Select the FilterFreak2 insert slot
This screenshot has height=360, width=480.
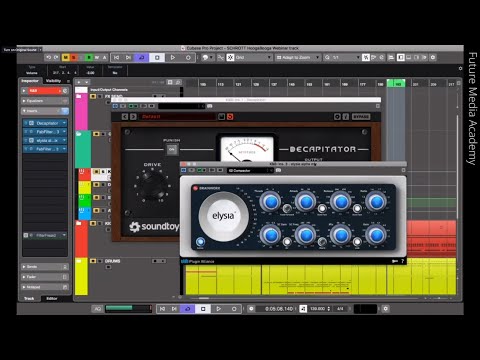click(46, 235)
